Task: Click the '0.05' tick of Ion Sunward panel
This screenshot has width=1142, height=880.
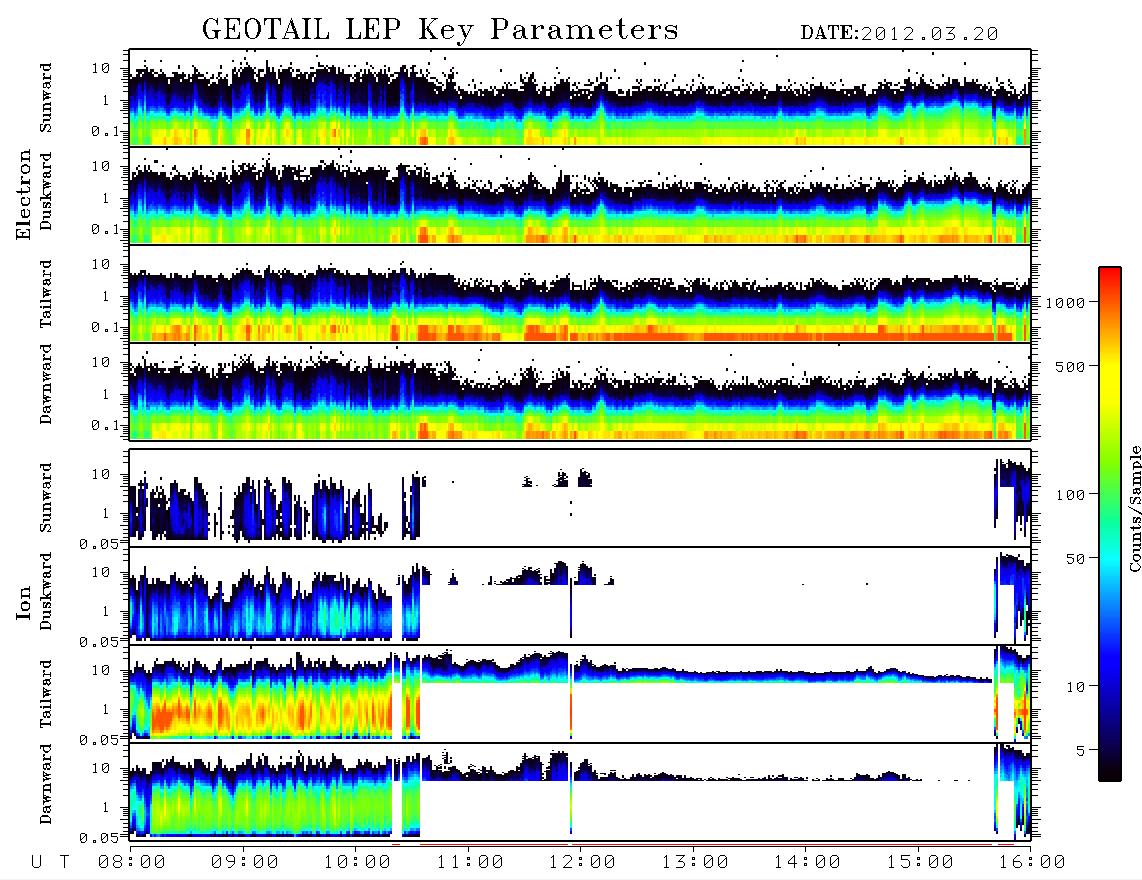Action: point(99,543)
